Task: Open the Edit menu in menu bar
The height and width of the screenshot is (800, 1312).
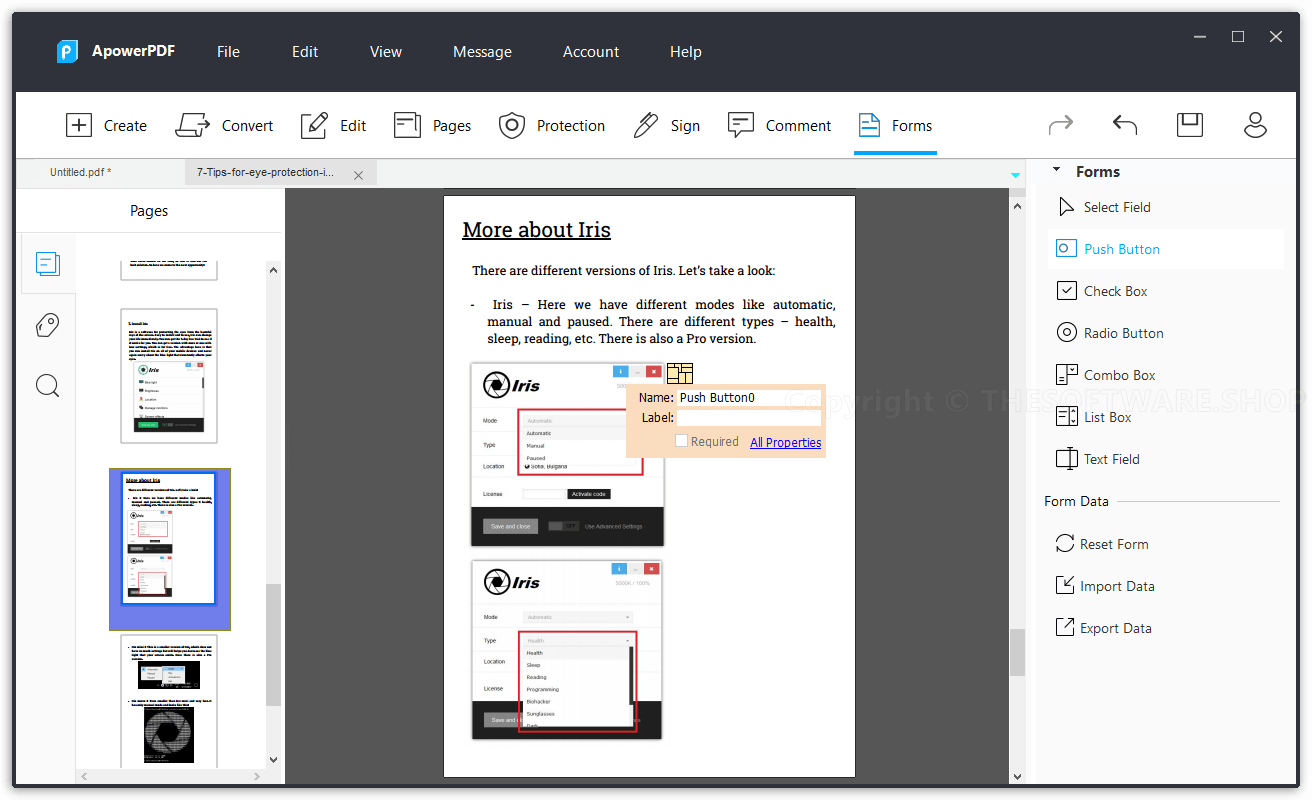Action: tap(305, 52)
